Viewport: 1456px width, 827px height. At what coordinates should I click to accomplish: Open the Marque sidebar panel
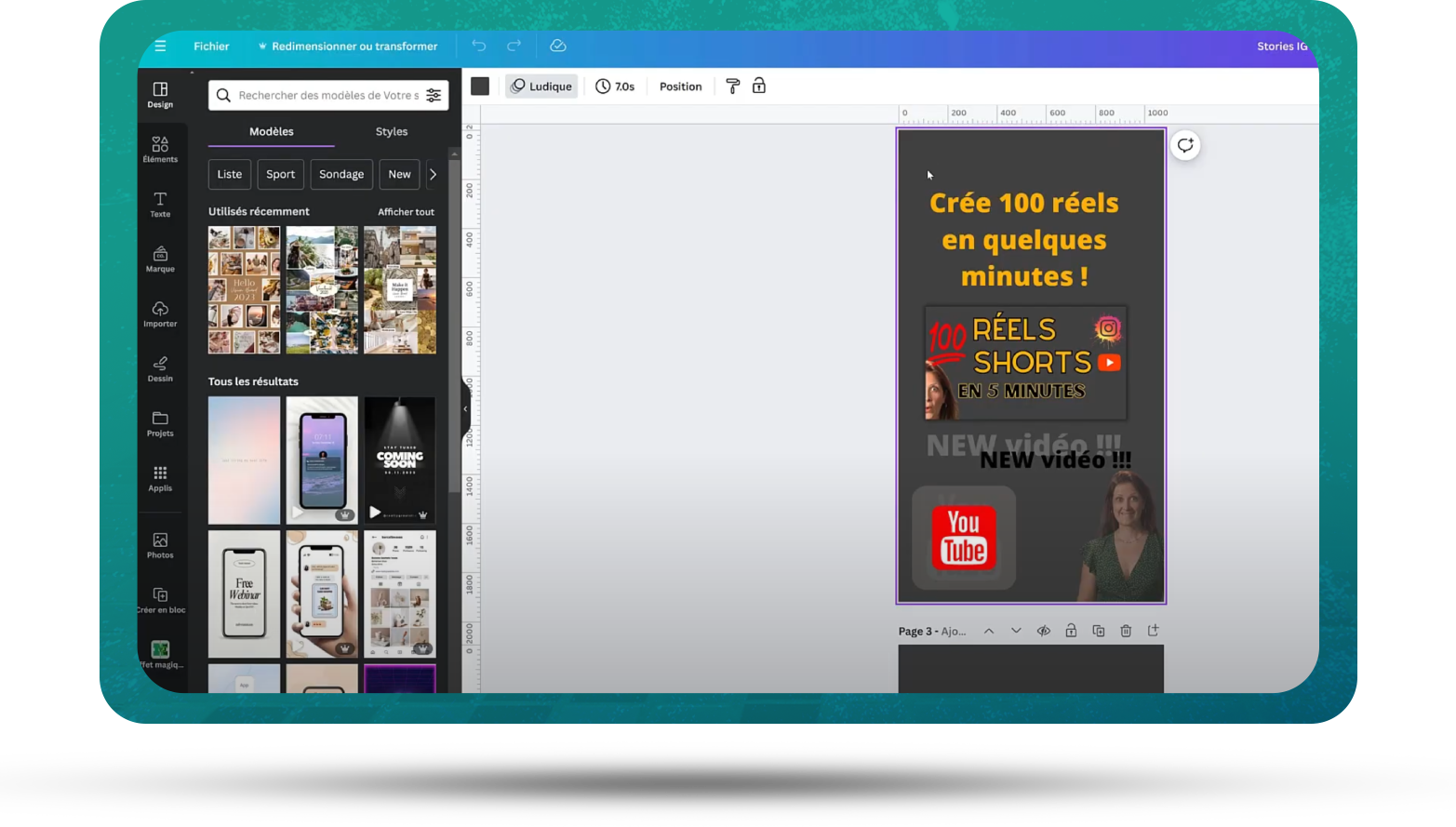coord(160,259)
